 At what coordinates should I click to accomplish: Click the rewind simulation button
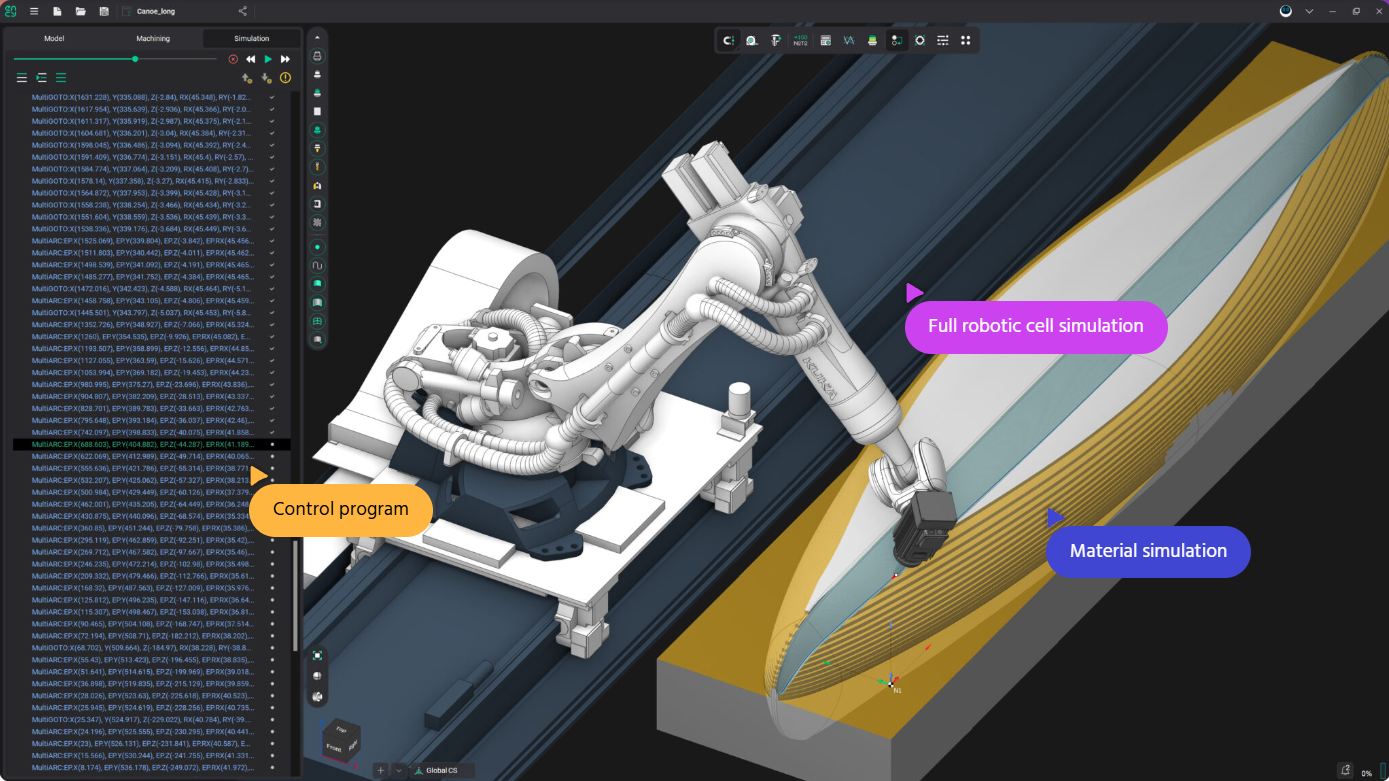(251, 59)
